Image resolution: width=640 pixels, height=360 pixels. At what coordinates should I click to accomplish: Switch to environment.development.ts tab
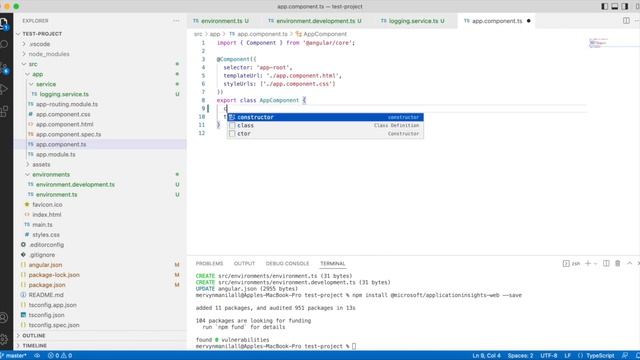pyautogui.click(x=315, y=21)
